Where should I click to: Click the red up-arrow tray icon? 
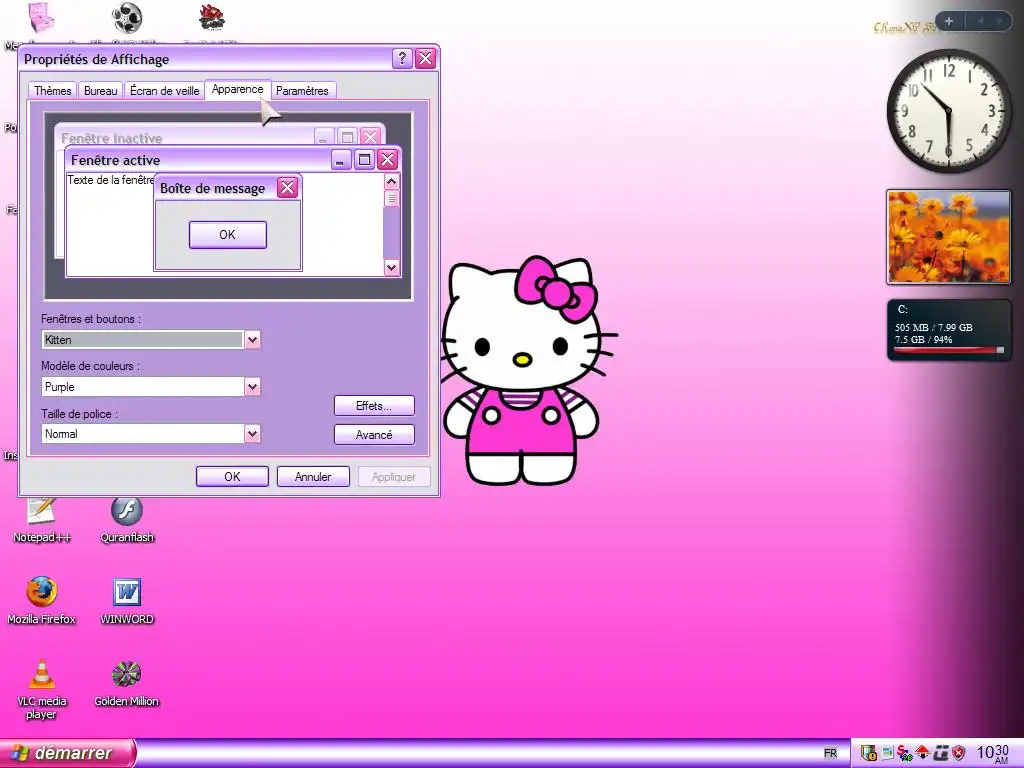tap(922, 753)
